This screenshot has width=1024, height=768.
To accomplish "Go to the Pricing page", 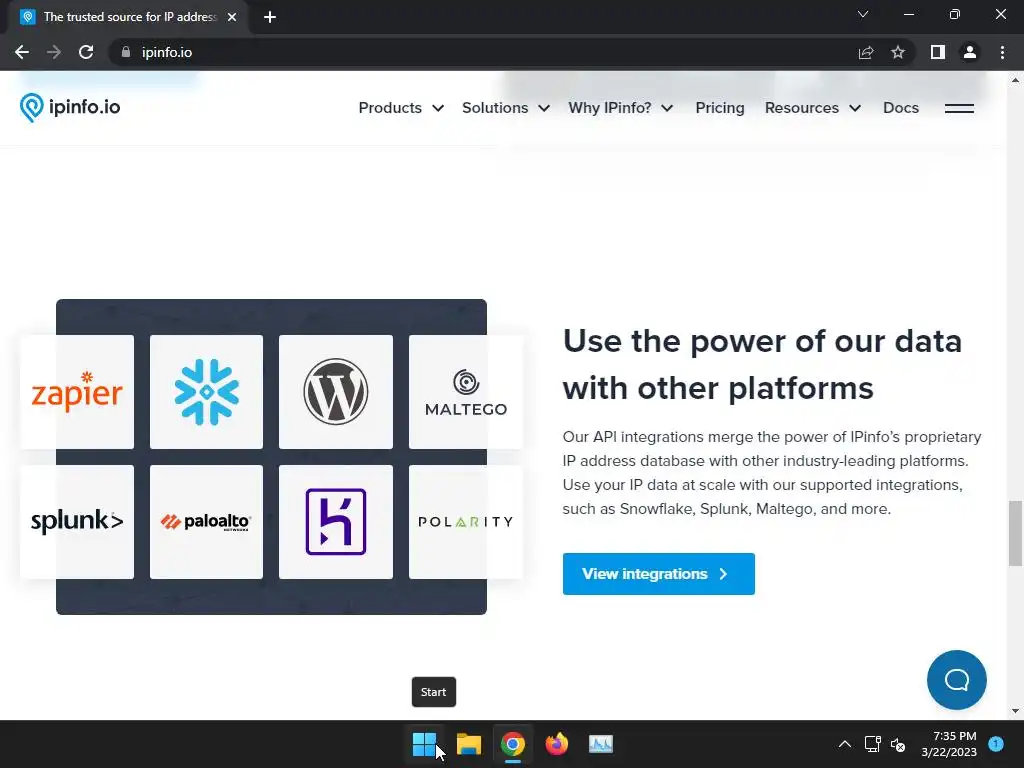I will point(720,108).
